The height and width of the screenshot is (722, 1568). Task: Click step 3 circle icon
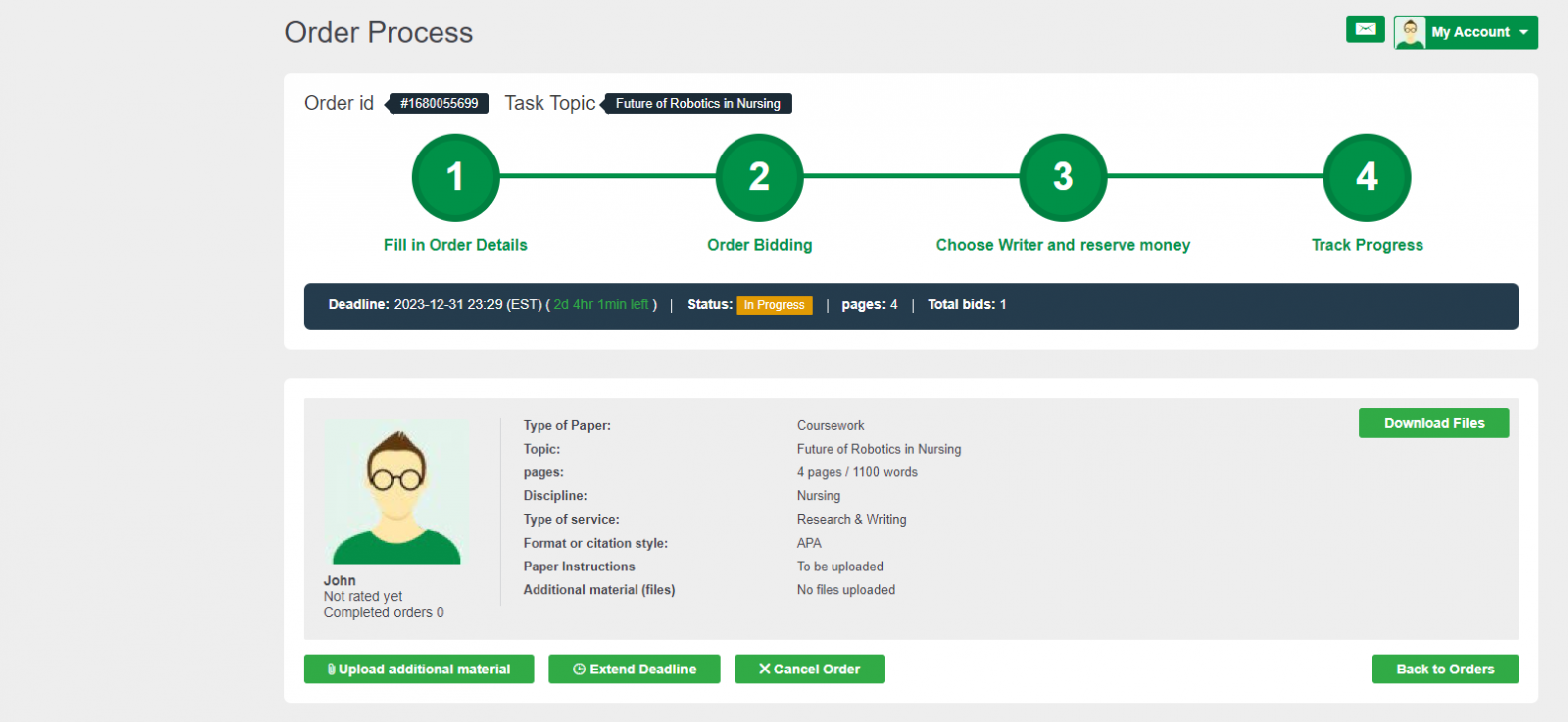[x=1063, y=177]
